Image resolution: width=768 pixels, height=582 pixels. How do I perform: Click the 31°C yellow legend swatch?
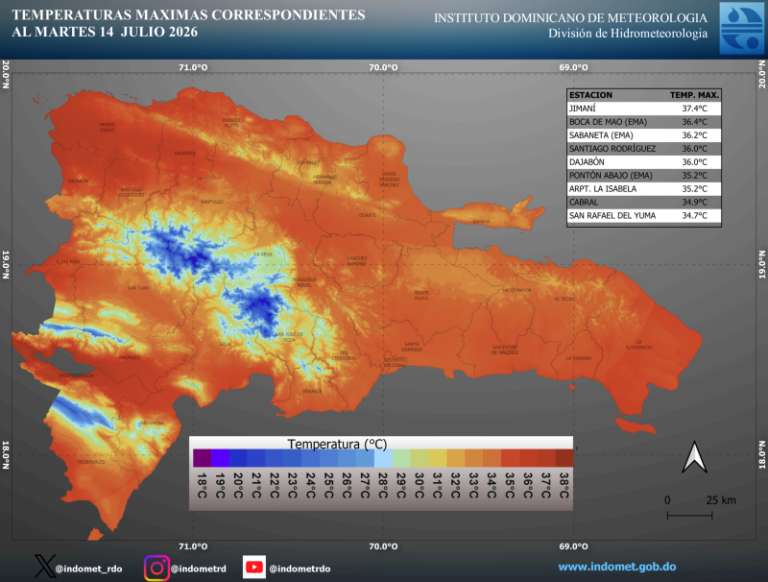437,458
